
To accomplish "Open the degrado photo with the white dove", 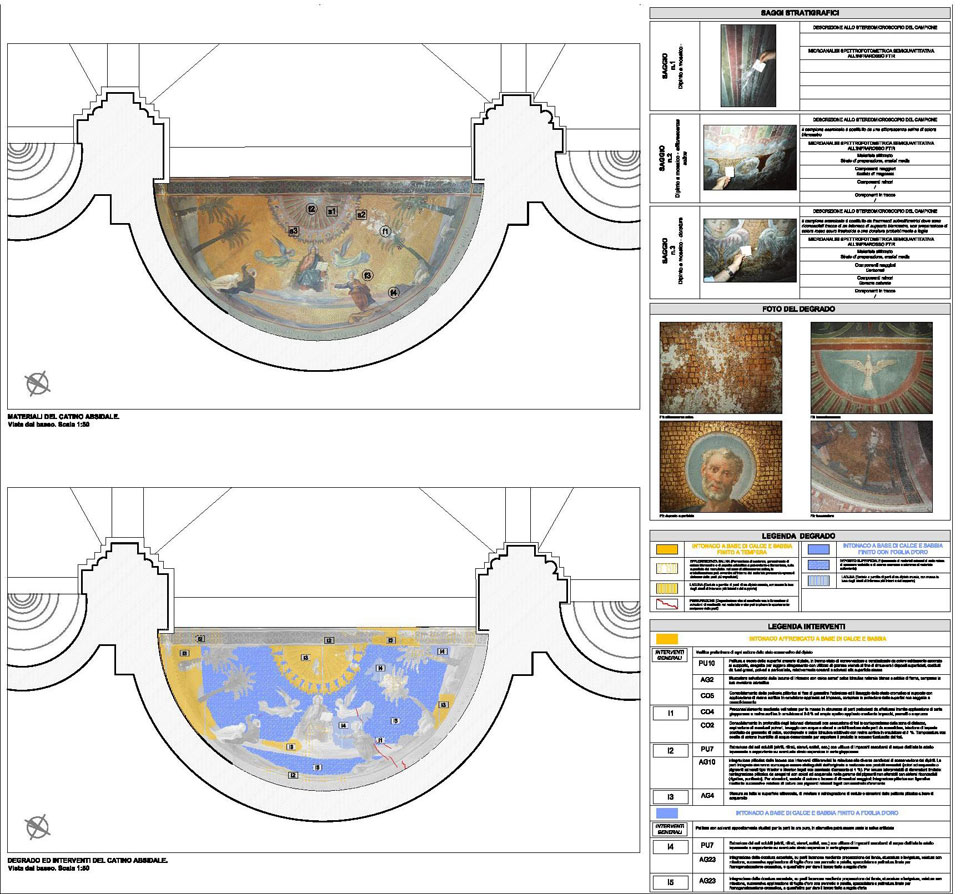I will point(871,368).
